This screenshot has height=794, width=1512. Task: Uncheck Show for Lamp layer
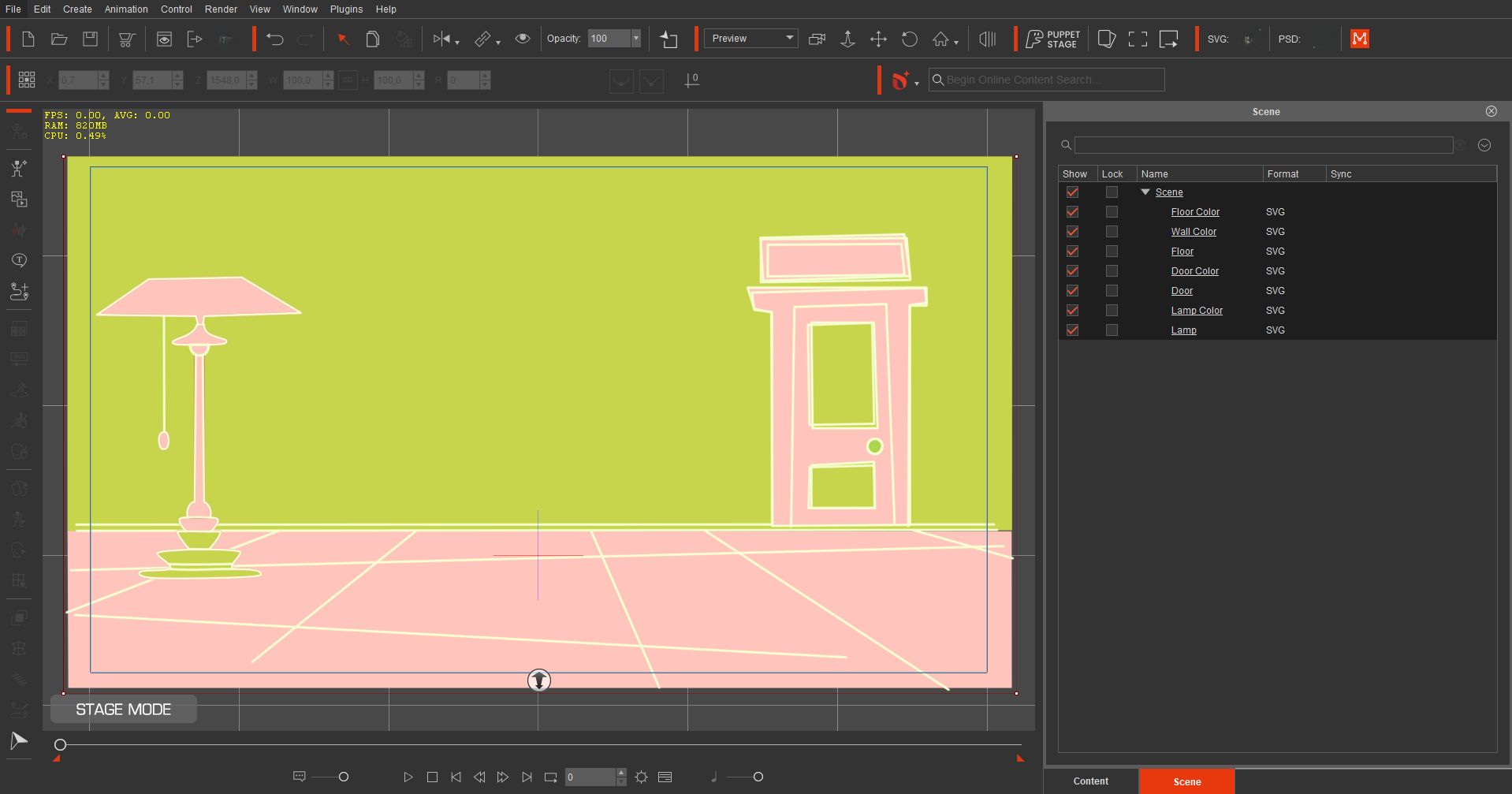point(1072,330)
